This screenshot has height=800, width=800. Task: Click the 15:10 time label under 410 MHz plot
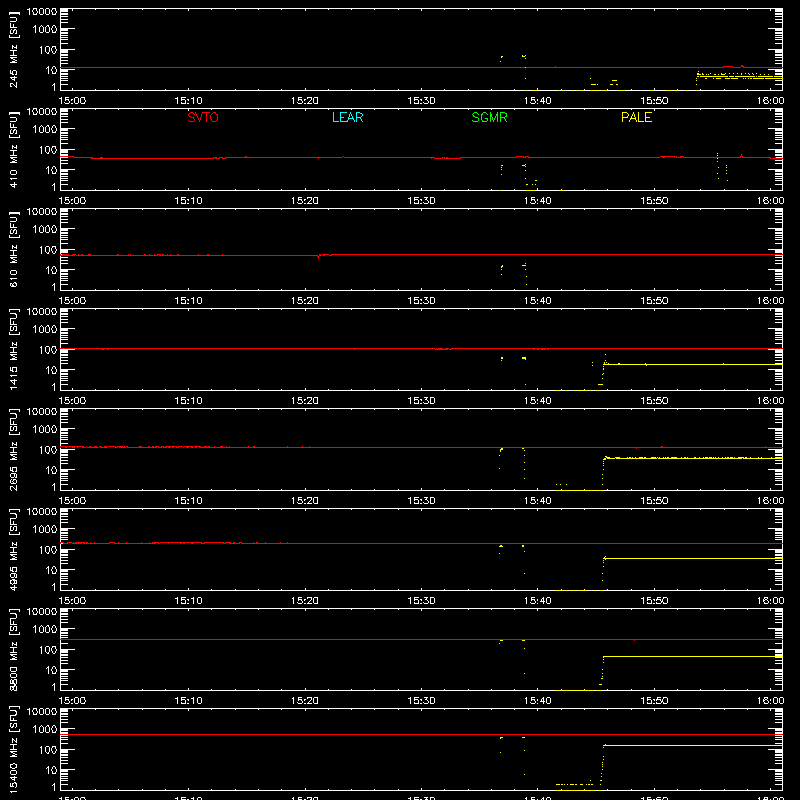click(188, 201)
